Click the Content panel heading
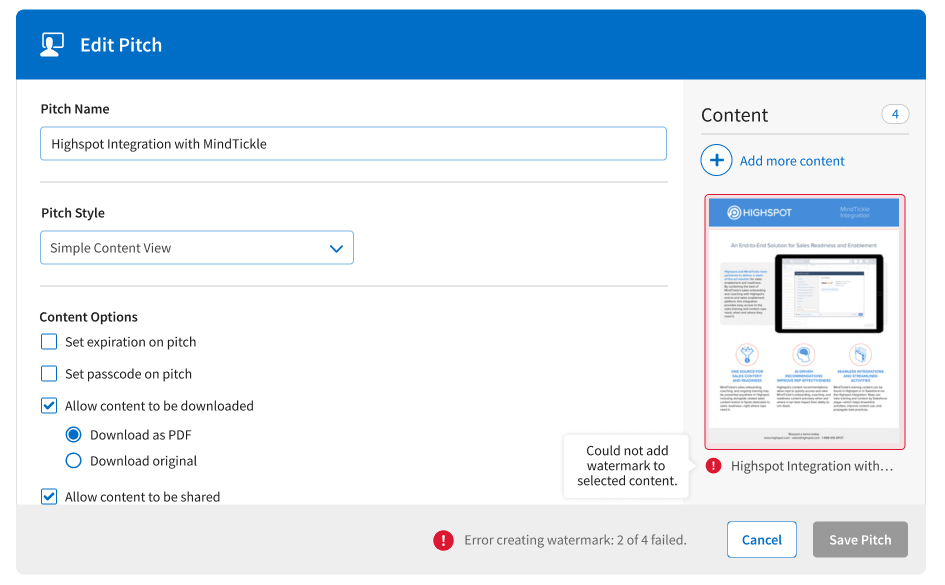945x585 pixels. click(734, 114)
